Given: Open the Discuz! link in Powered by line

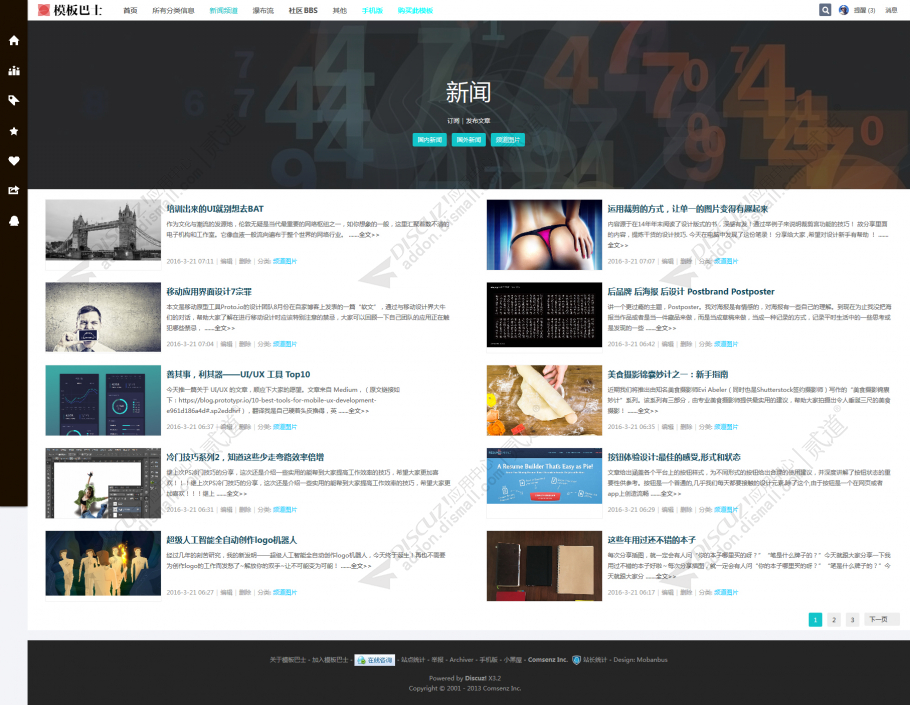Looking at the screenshot, I should click(475, 678).
